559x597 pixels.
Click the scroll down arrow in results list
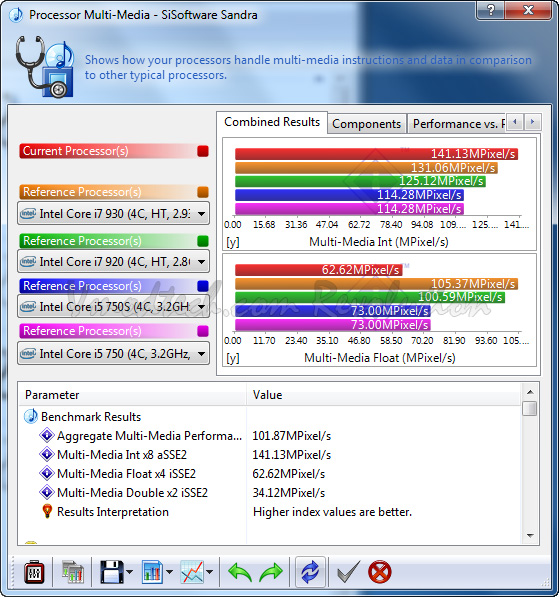tap(530, 536)
